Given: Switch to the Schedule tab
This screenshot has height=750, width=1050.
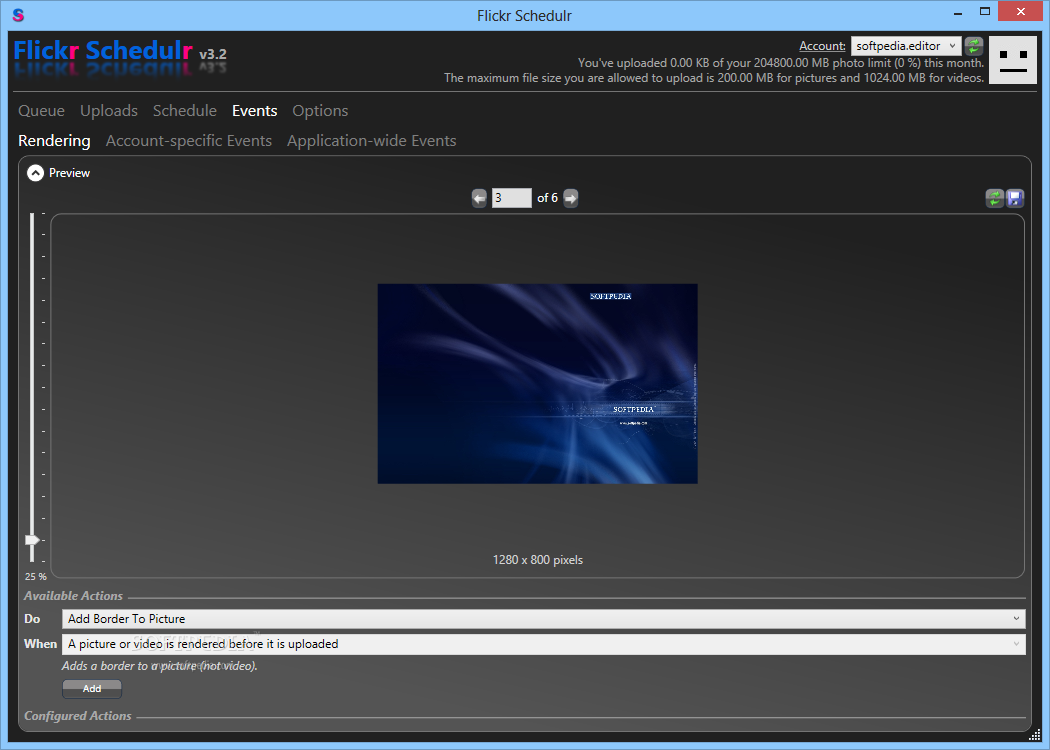Looking at the screenshot, I should pyautogui.click(x=185, y=110).
